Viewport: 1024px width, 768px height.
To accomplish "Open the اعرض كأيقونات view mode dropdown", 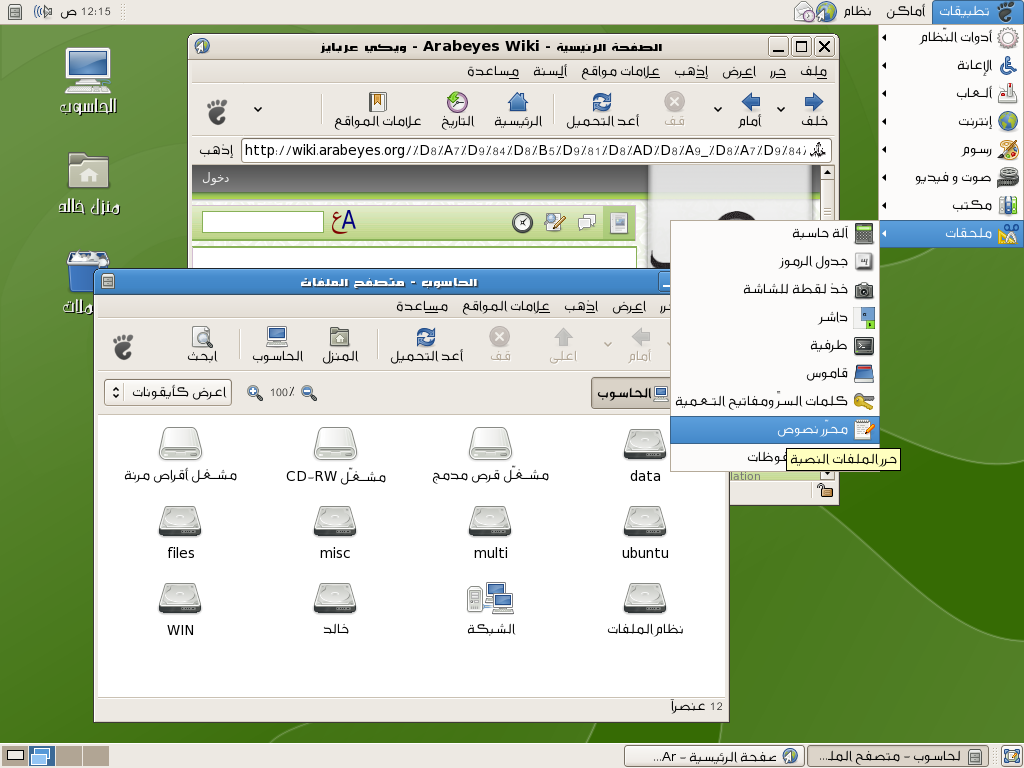I will point(168,393).
